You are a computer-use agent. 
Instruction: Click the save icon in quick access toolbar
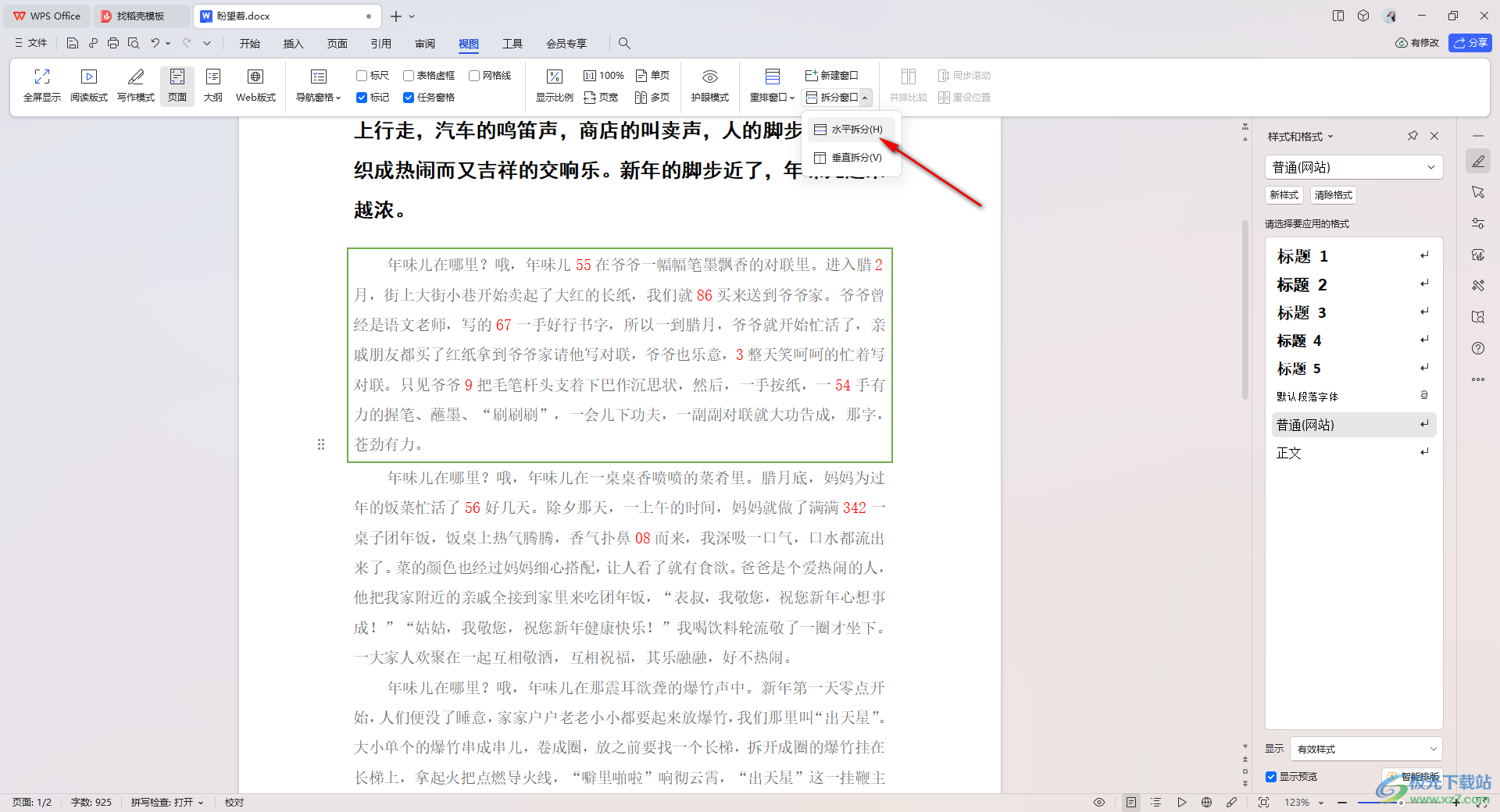pyautogui.click(x=73, y=43)
